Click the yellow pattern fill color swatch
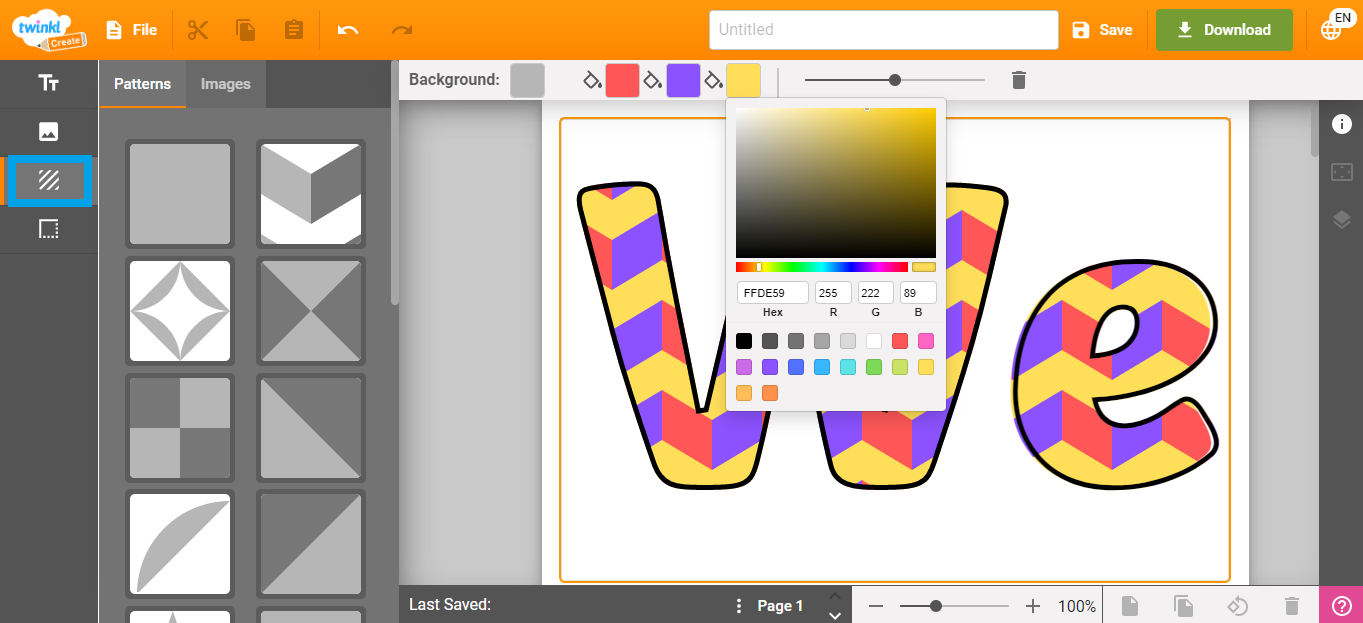1363x623 pixels. point(743,80)
